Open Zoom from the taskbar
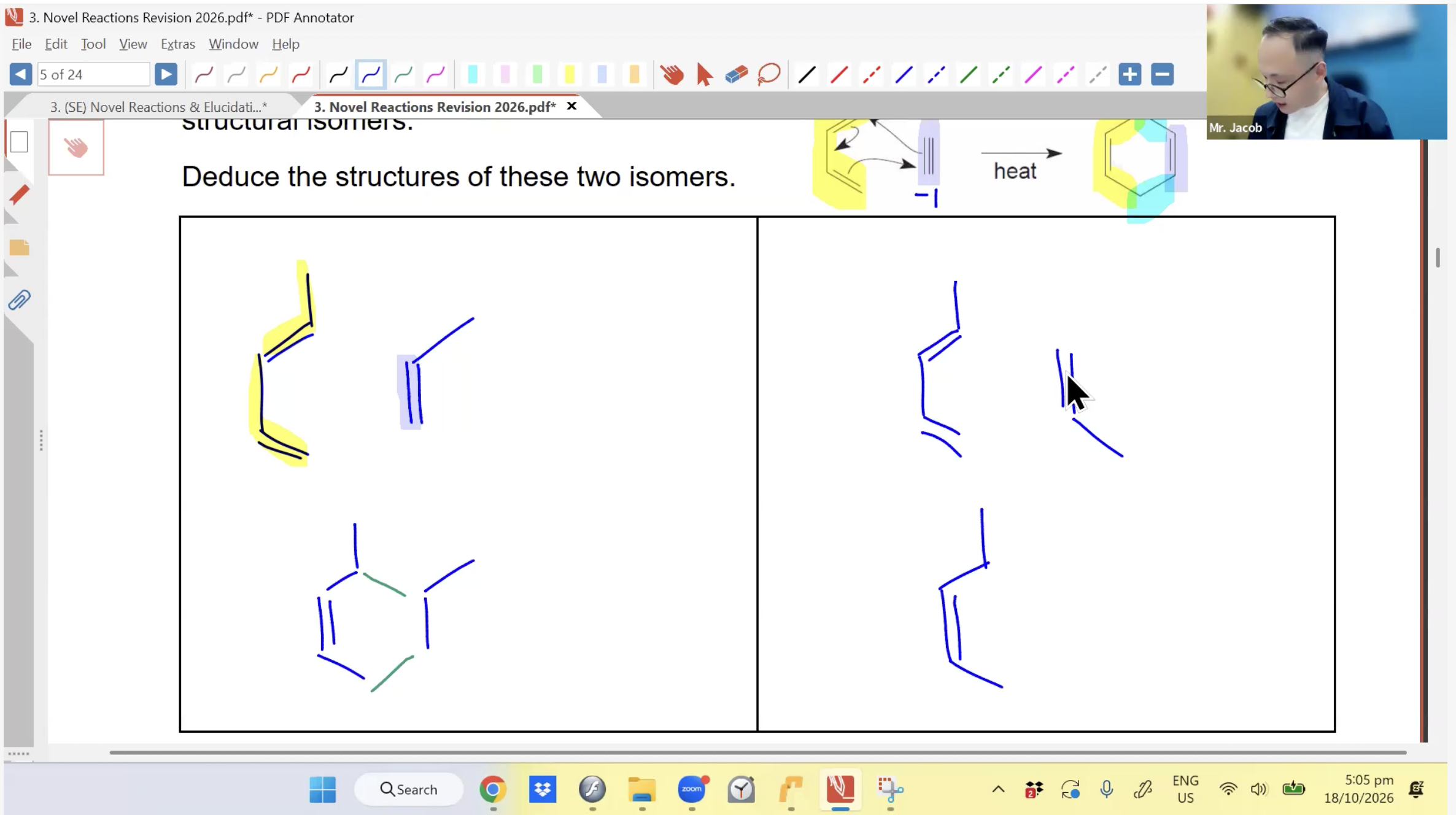1456x815 pixels. pyautogui.click(x=692, y=789)
